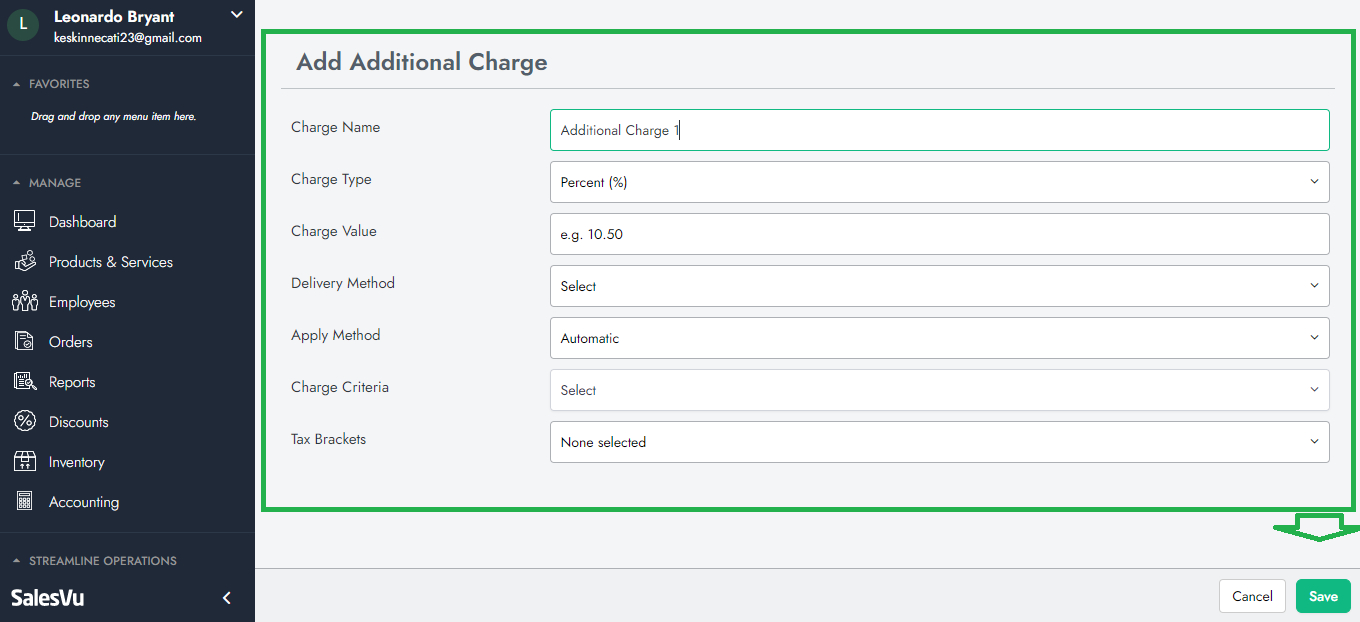This screenshot has width=1360, height=622.
Task: Click the Inventory store icon
Action: [x=25, y=462]
